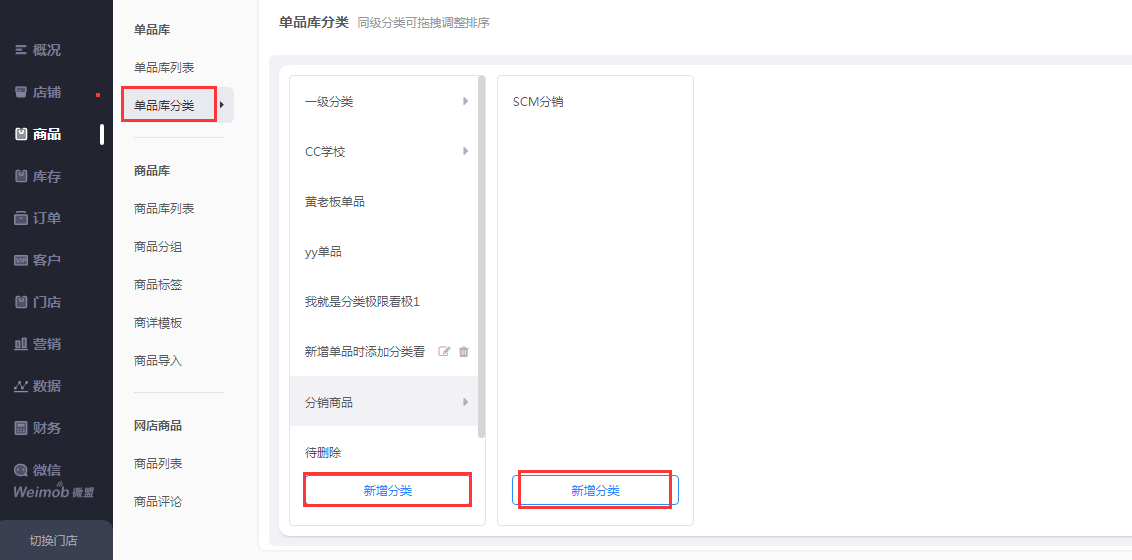Screen dimensions: 1132x560
Task: Click the edit pencil icon beside 新增单品时添加分类看
Action: coord(445,352)
